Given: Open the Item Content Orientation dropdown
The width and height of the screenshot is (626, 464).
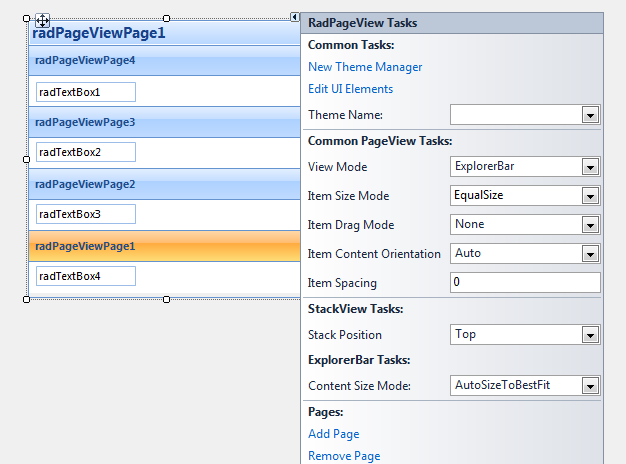Looking at the screenshot, I should pos(590,254).
